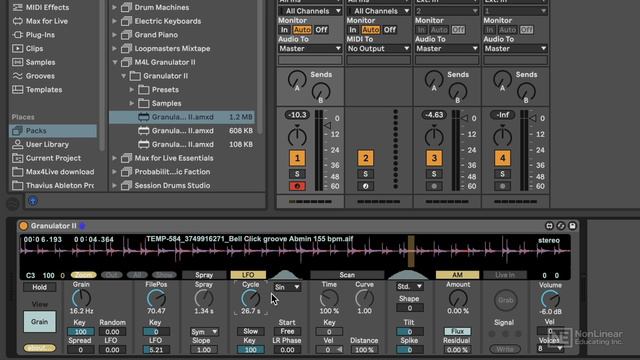Arm track 4 for recording
Image resolution: width=640 pixels, height=360 pixels.
point(502,186)
